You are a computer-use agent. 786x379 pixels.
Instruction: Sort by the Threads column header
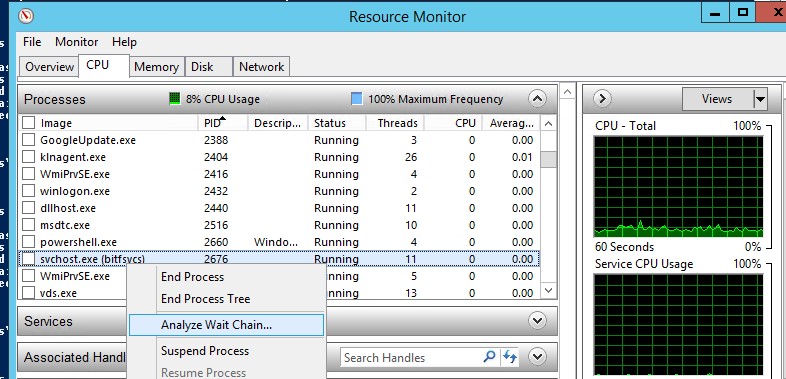pos(396,123)
